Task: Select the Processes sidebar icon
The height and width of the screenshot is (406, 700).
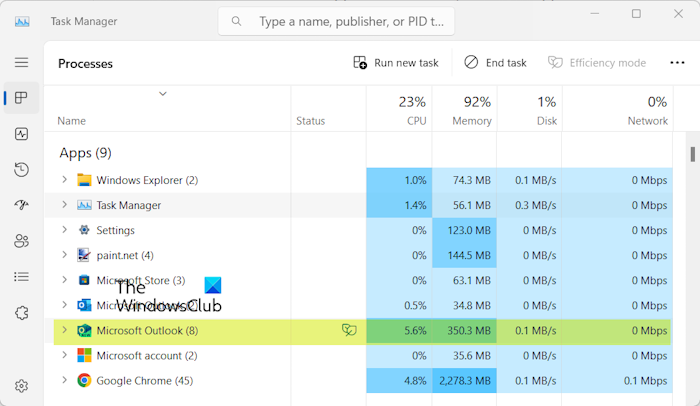Action: tap(21, 98)
